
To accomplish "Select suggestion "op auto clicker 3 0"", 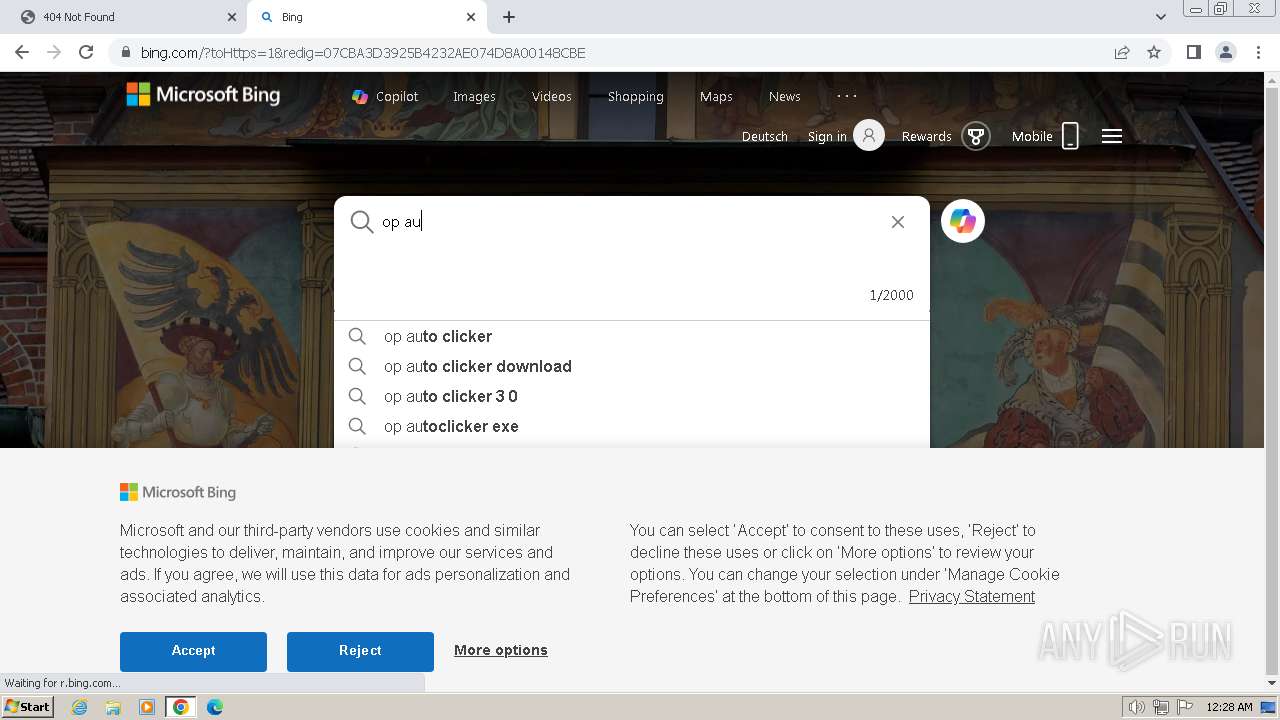I will (632, 396).
